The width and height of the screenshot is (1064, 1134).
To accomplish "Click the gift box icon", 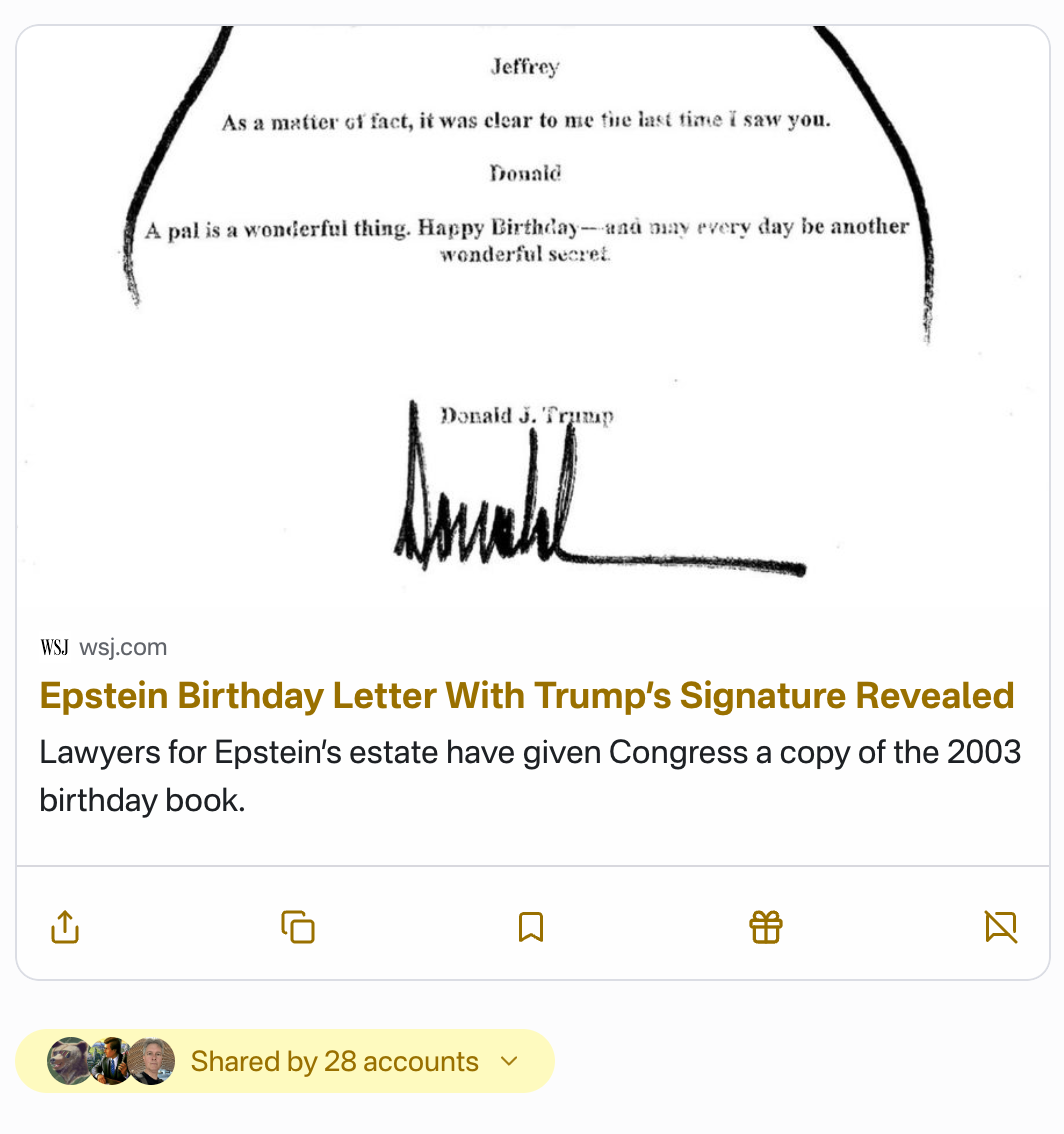I will 766,927.
